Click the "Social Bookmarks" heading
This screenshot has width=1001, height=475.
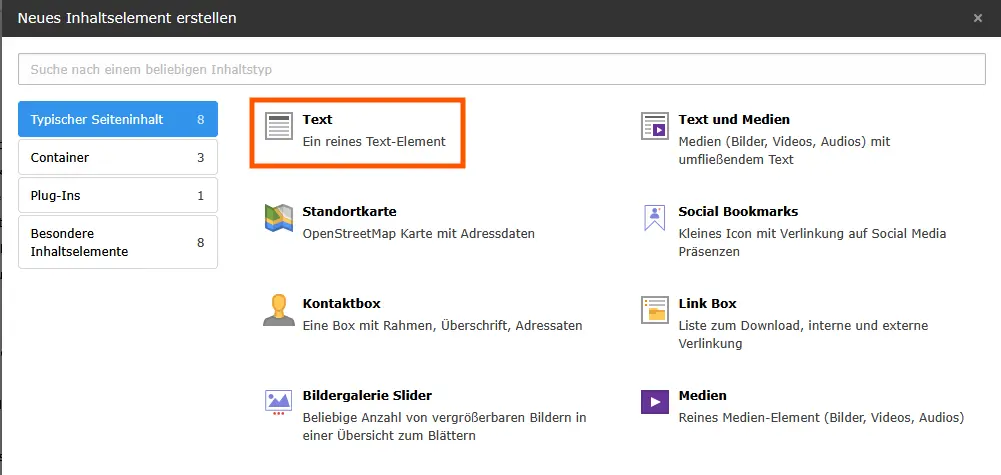pyautogui.click(x=738, y=212)
